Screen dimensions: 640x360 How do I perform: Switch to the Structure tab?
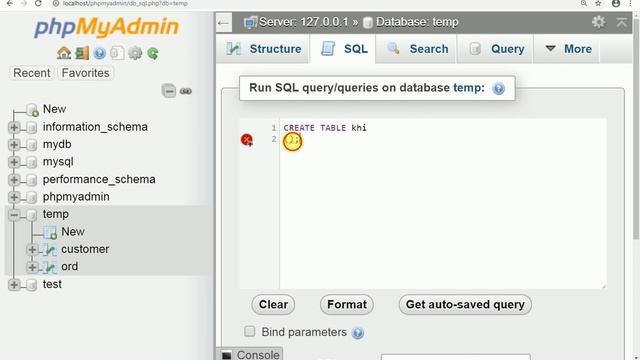tap(263, 49)
